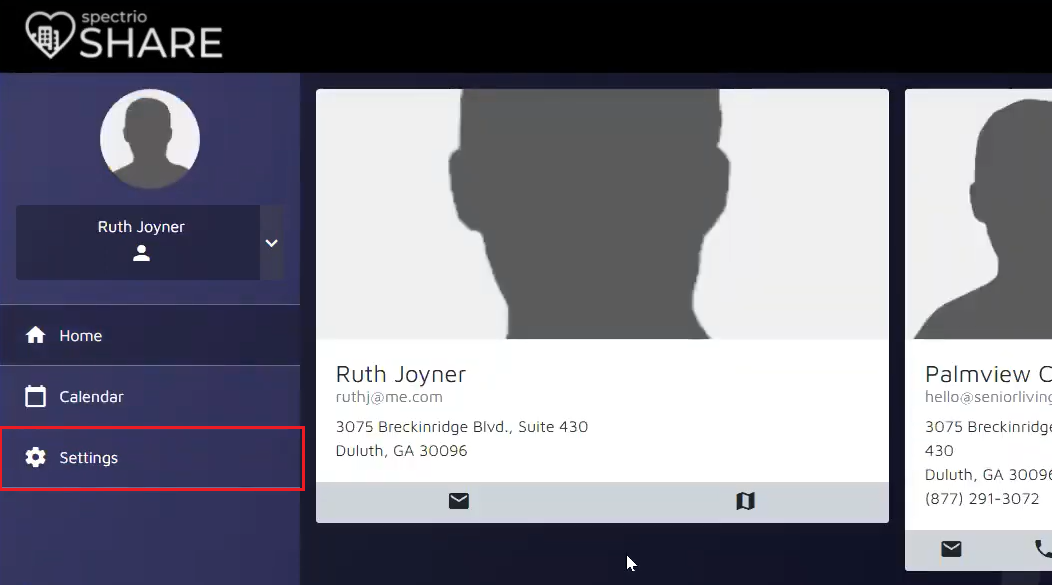Click phone icon on Palmview card

tap(1042, 548)
